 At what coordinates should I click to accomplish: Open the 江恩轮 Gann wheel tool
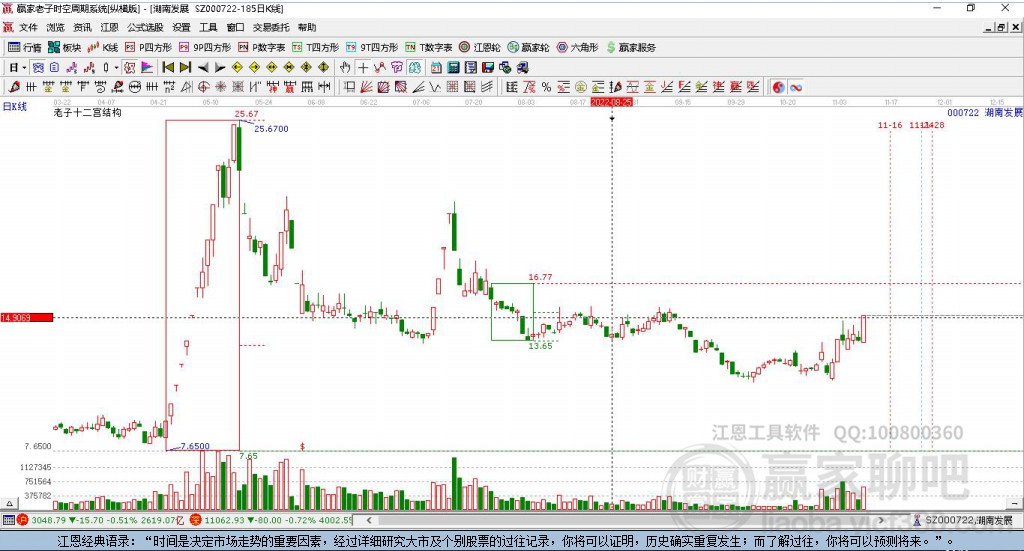point(480,47)
